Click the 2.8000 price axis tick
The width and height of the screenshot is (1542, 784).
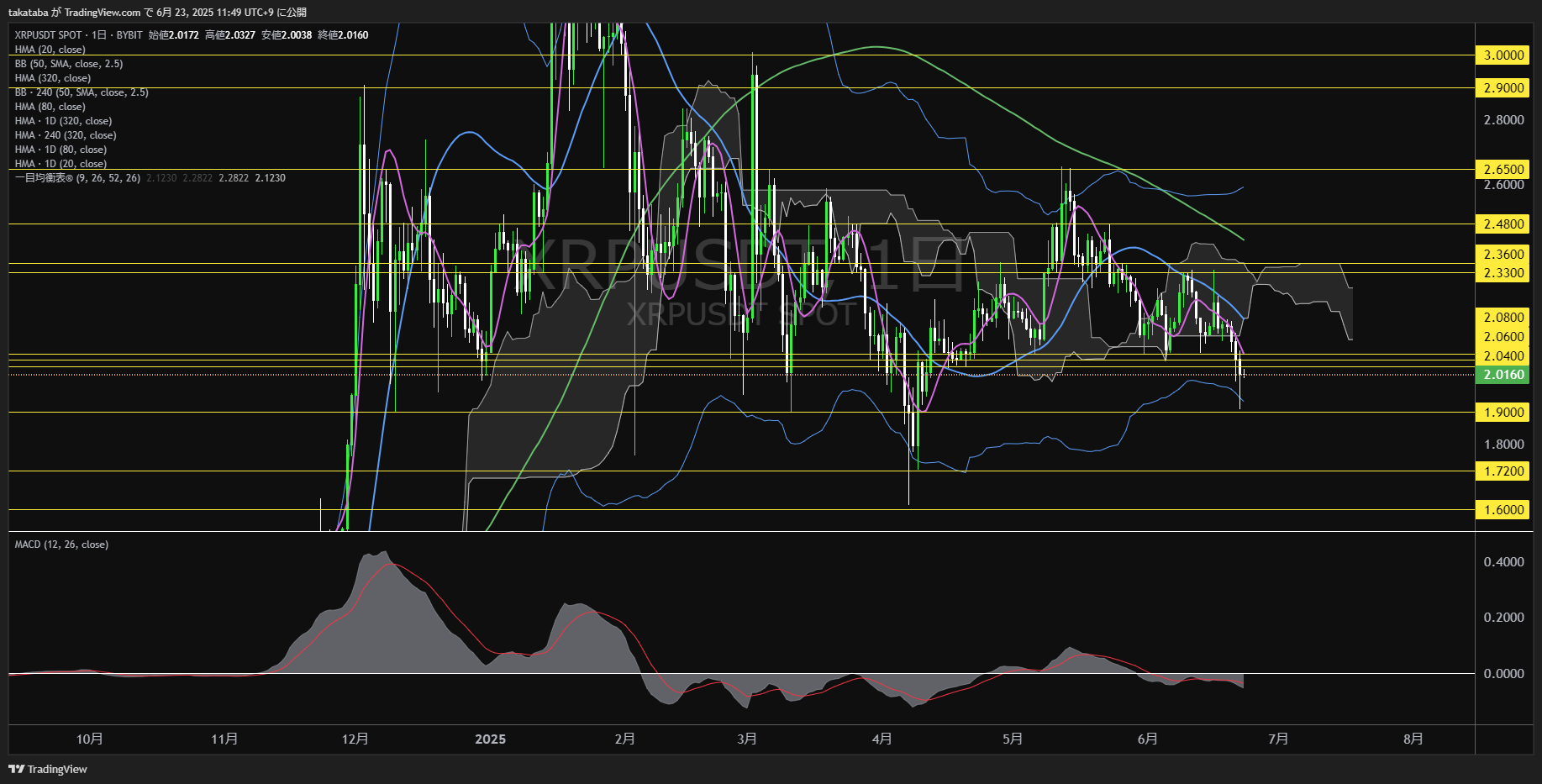(1503, 120)
